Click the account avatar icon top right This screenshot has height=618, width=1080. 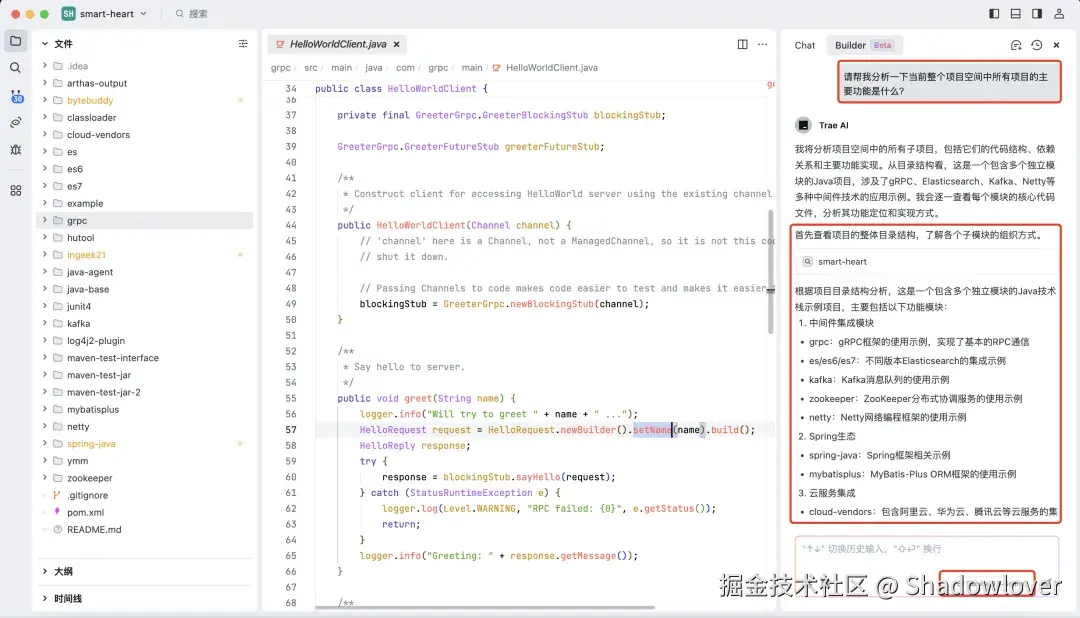click(1059, 14)
